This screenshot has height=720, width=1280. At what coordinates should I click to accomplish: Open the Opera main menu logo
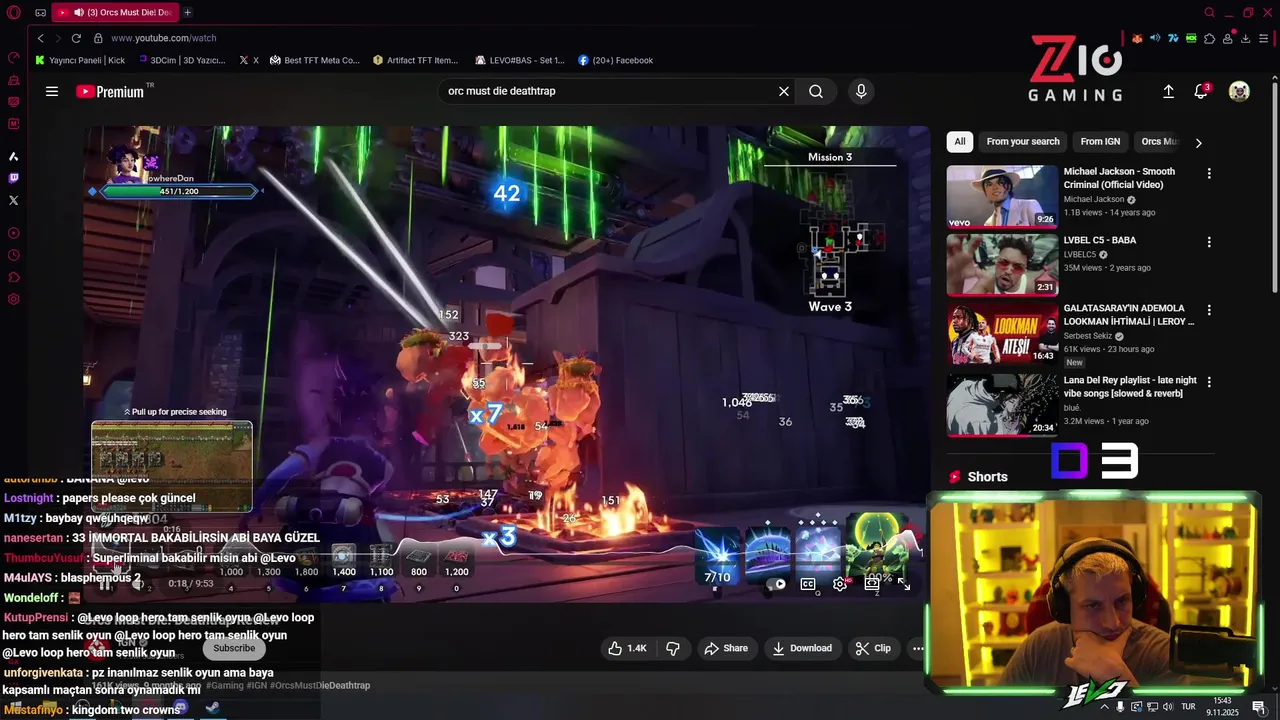[x=14, y=13]
